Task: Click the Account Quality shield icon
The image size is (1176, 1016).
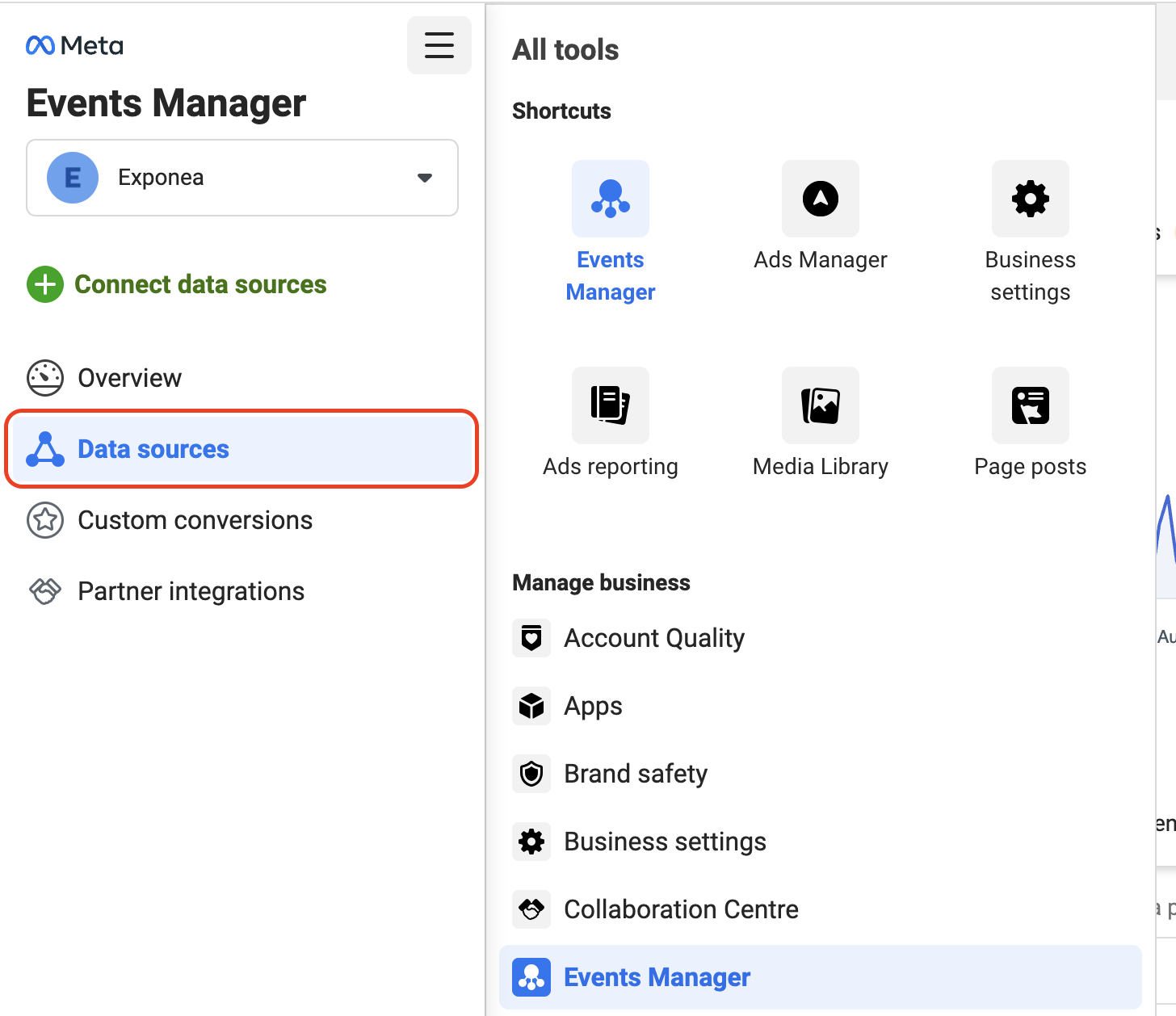Action: point(531,638)
